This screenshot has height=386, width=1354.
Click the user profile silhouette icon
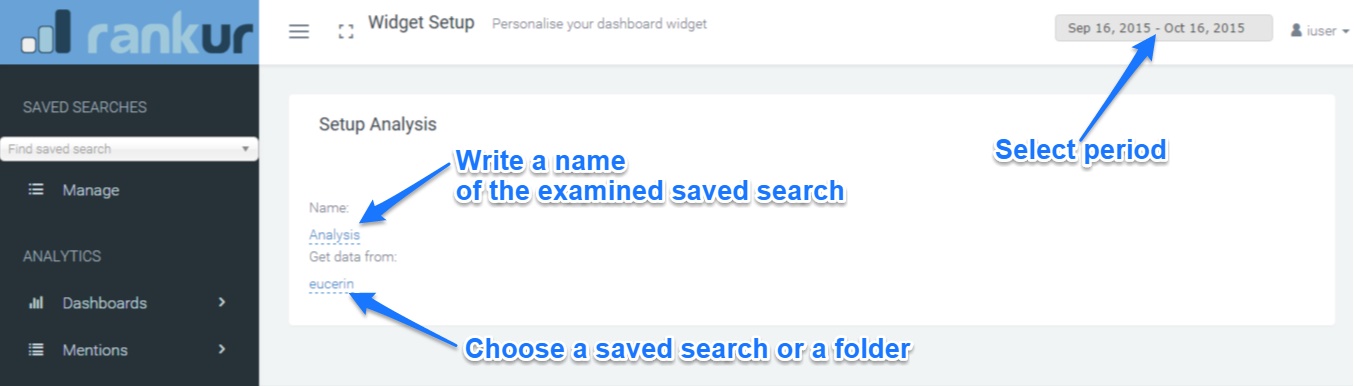point(1296,30)
